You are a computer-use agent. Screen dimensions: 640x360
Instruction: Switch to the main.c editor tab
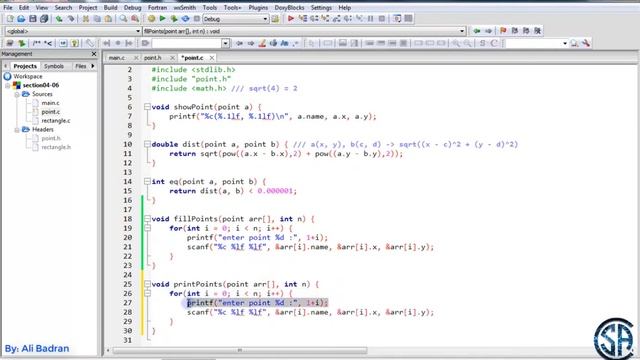(117, 58)
